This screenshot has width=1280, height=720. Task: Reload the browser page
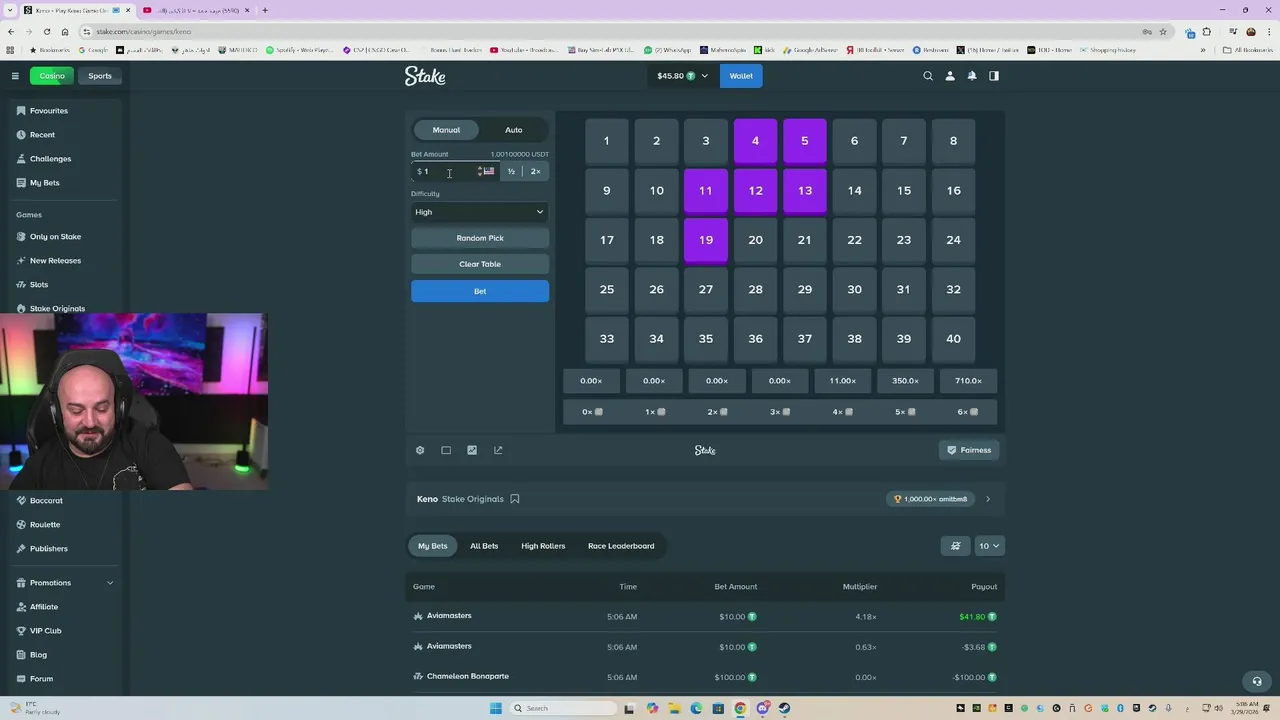[46, 31]
